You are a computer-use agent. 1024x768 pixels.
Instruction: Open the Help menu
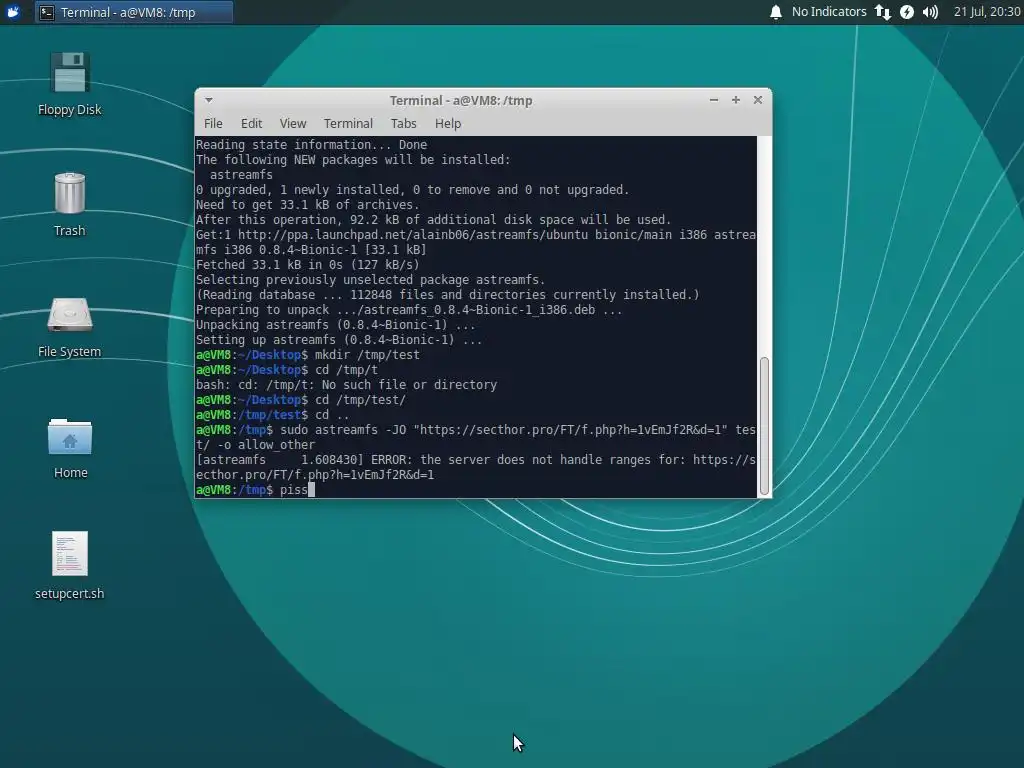point(448,123)
